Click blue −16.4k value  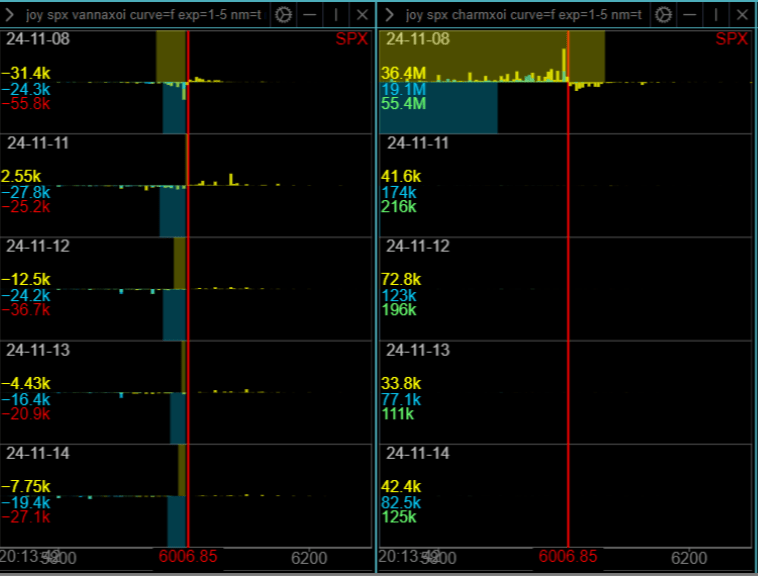[x=26, y=400]
